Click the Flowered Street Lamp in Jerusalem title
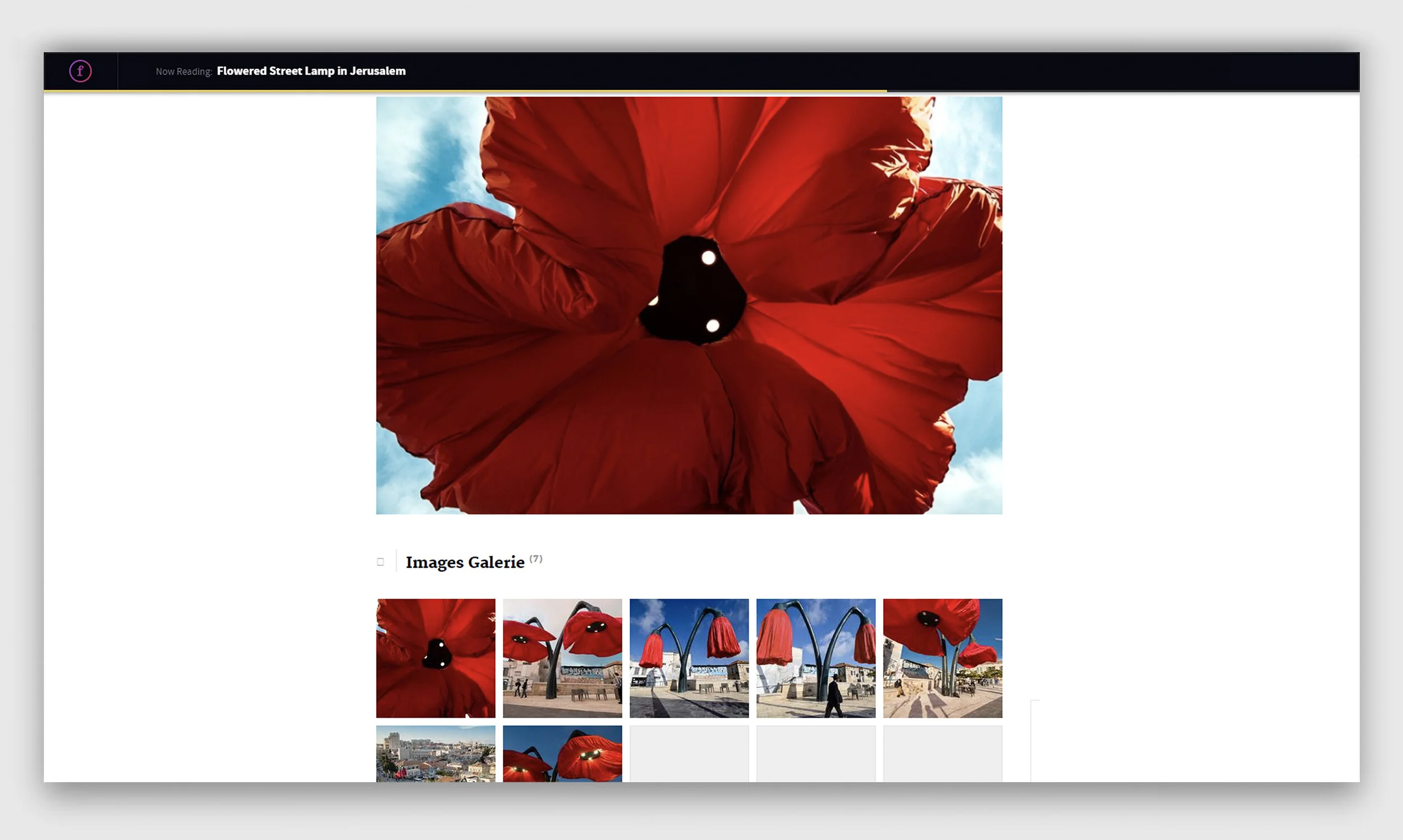1403x840 pixels. click(311, 71)
